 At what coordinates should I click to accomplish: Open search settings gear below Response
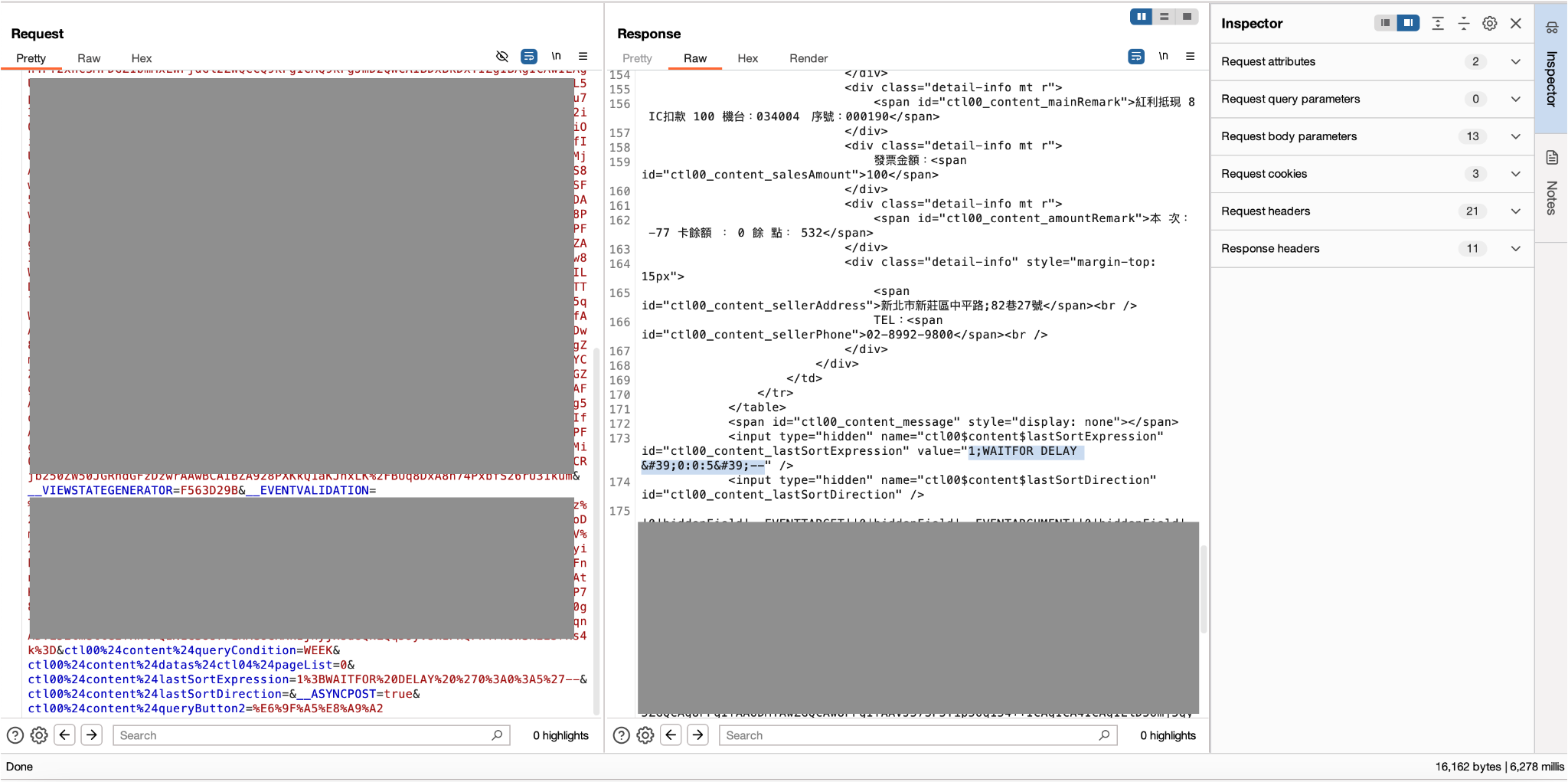(x=645, y=736)
